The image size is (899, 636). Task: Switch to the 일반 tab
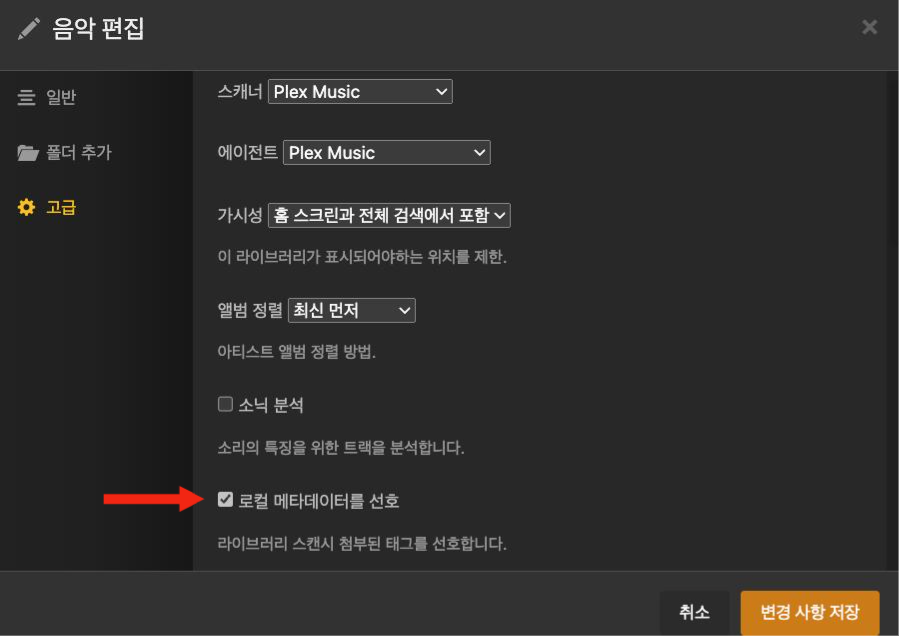click(60, 98)
